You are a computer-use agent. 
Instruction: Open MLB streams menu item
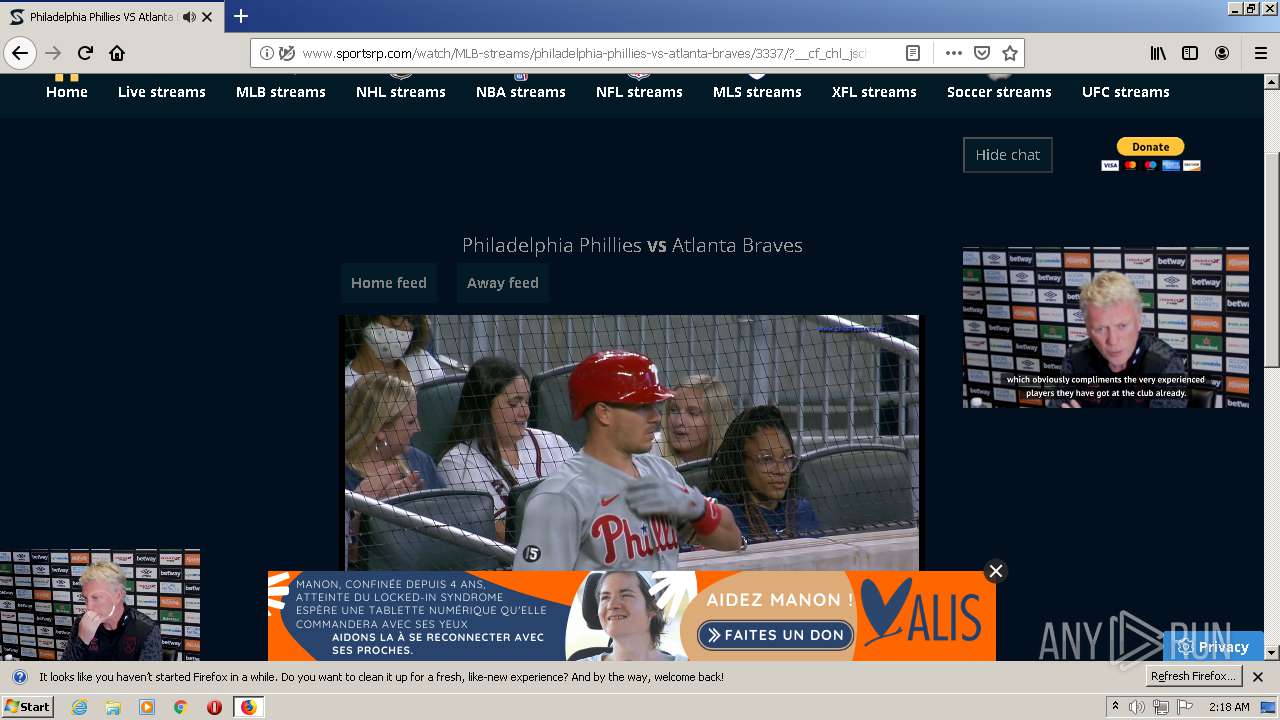(281, 92)
